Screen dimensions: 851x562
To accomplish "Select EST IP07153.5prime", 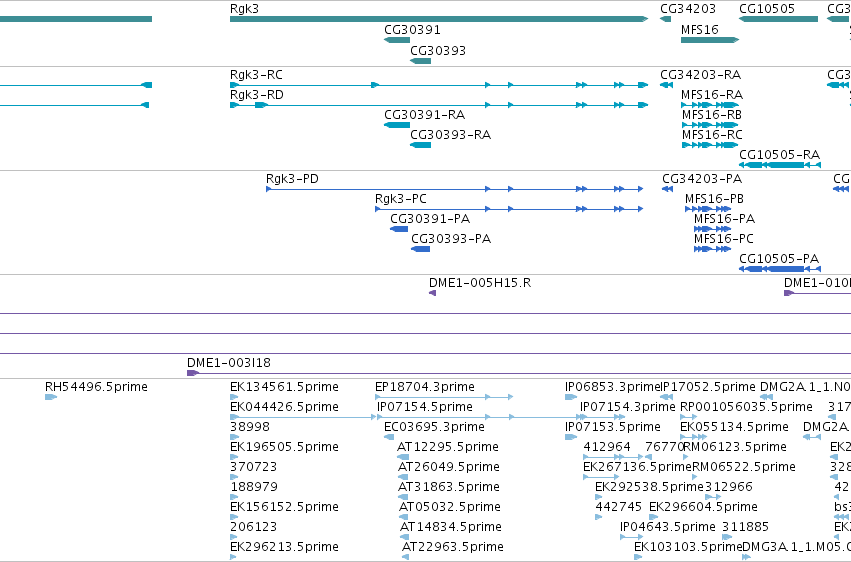I will pyautogui.click(x=570, y=438).
